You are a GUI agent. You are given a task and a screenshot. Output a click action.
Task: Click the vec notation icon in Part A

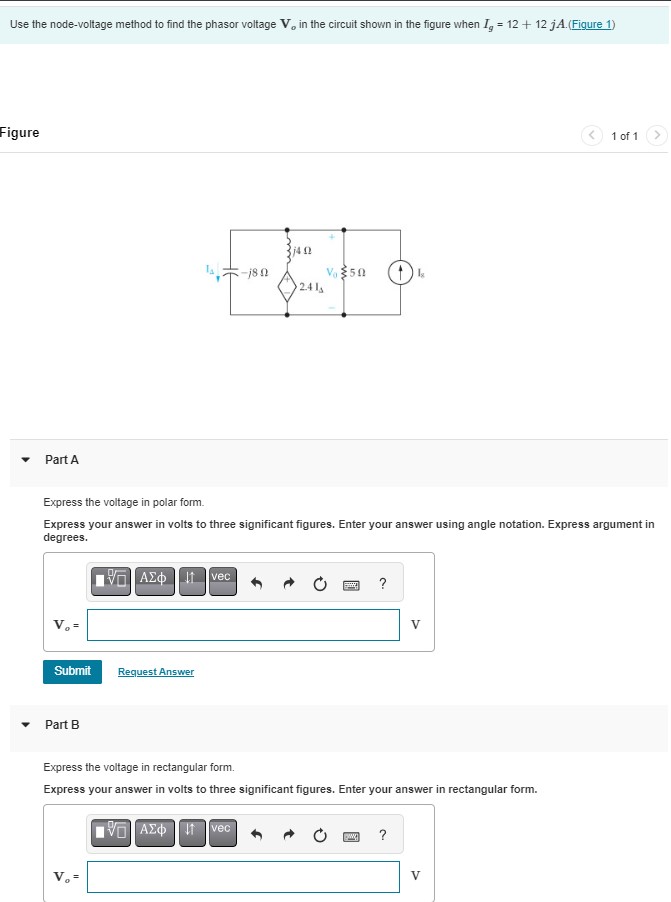(221, 582)
